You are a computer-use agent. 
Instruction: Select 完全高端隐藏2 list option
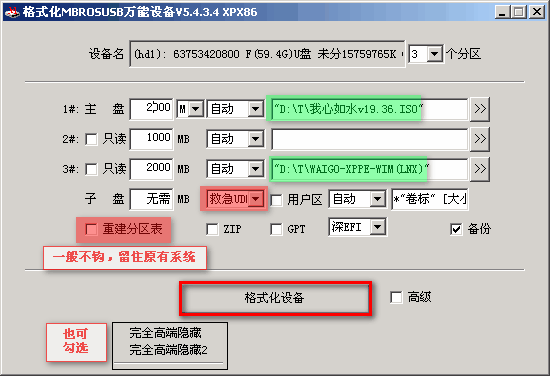point(168,350)
